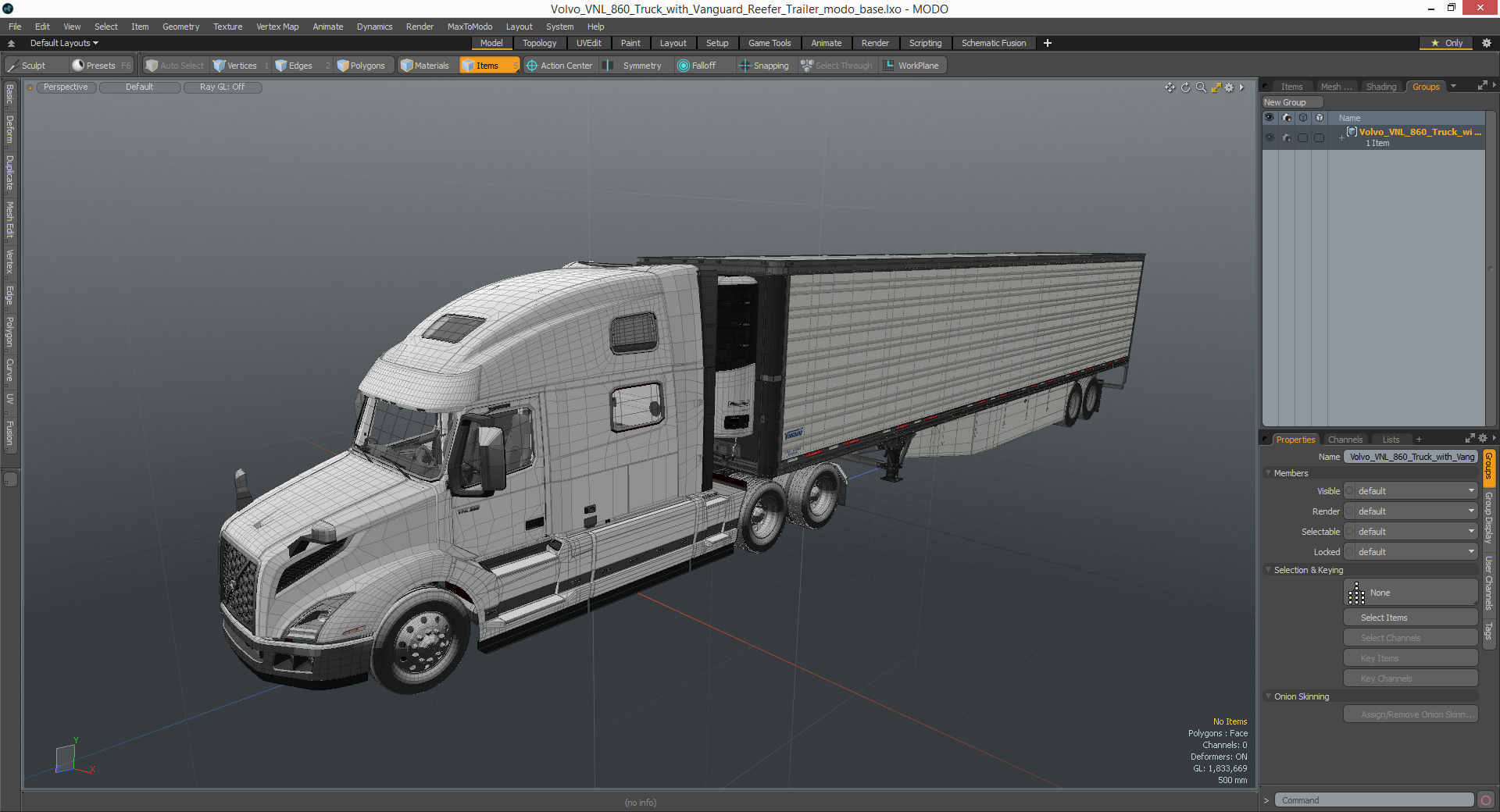Image resolution: width=1500 pixels, height=812 pixels.
Task: Open the Group Display vertical tab
Action: (x=1488, y=518)
